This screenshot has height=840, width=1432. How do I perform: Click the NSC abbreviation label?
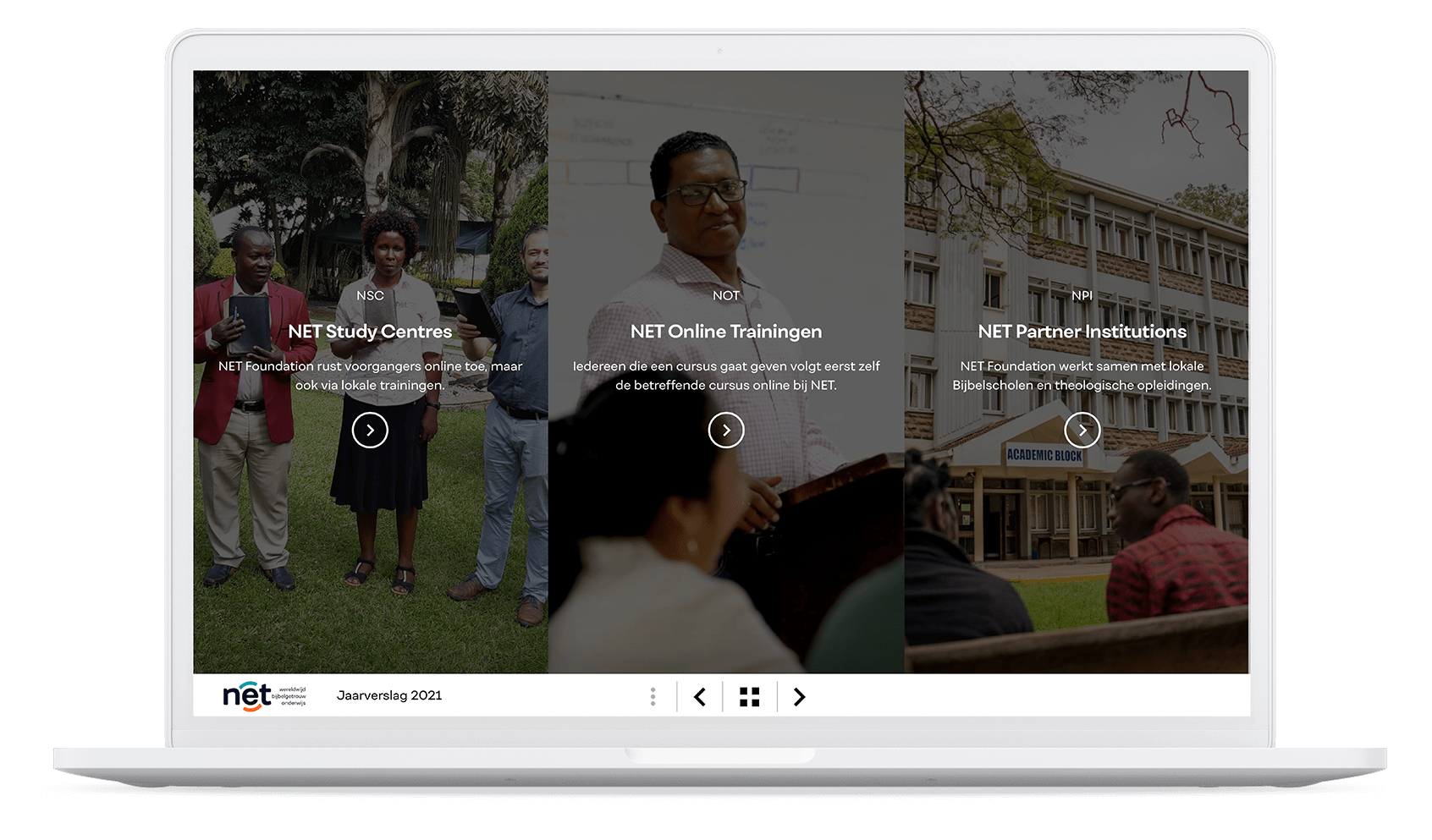(x=370, y=295)
